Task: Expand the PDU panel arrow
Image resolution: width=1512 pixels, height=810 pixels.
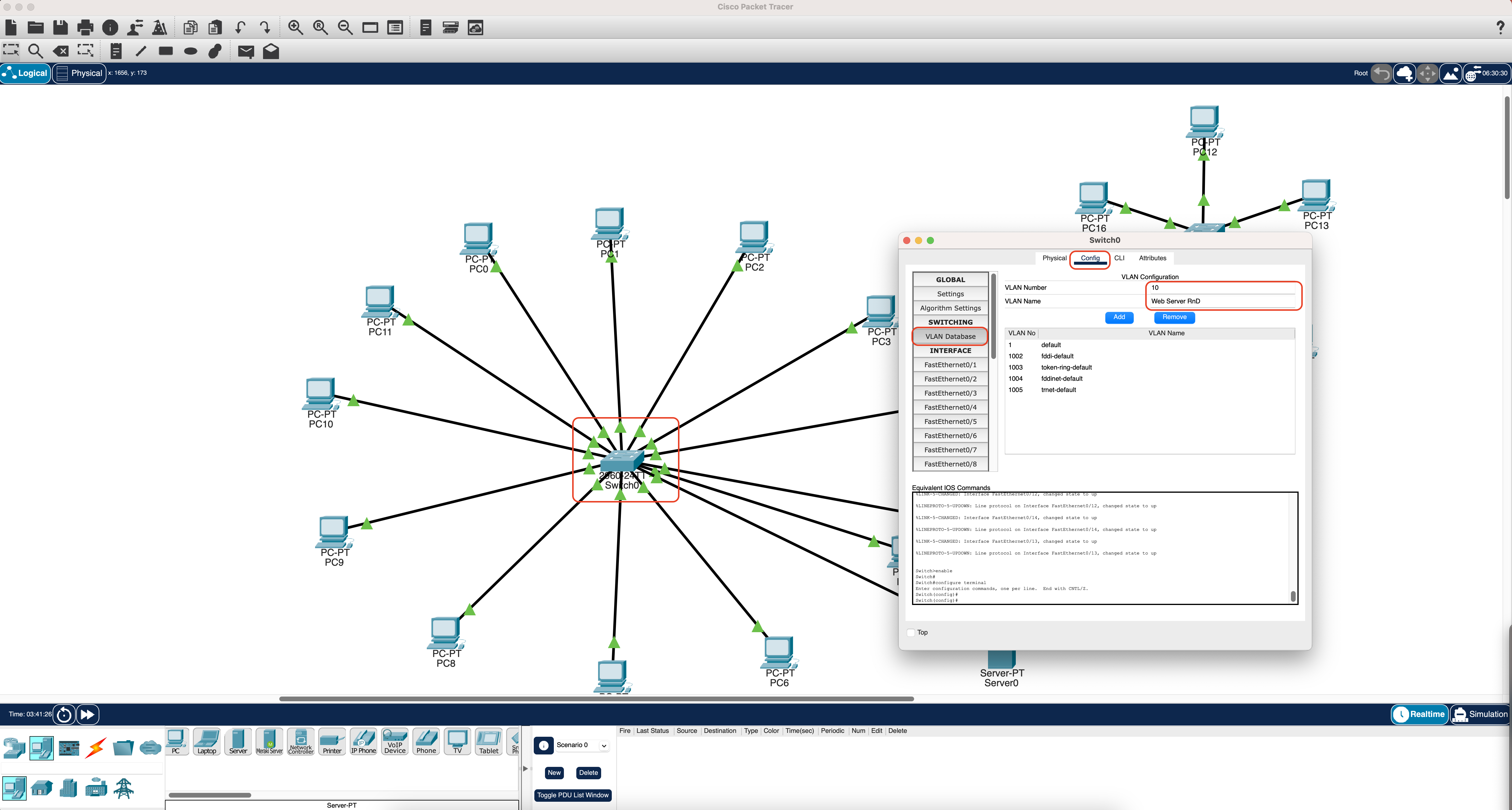Action: (525, 768)
